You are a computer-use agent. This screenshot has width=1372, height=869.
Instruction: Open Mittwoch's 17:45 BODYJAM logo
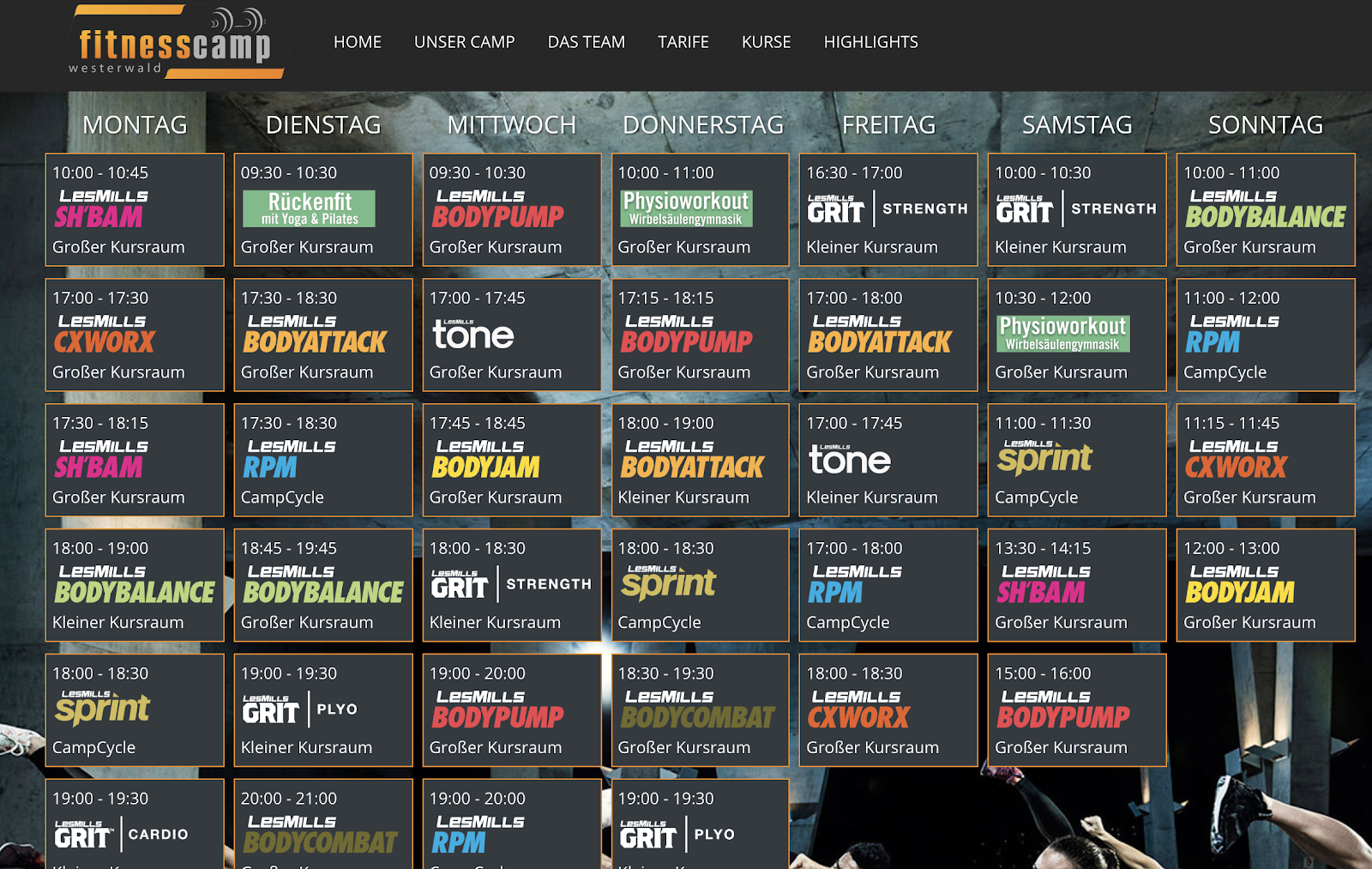485,459
